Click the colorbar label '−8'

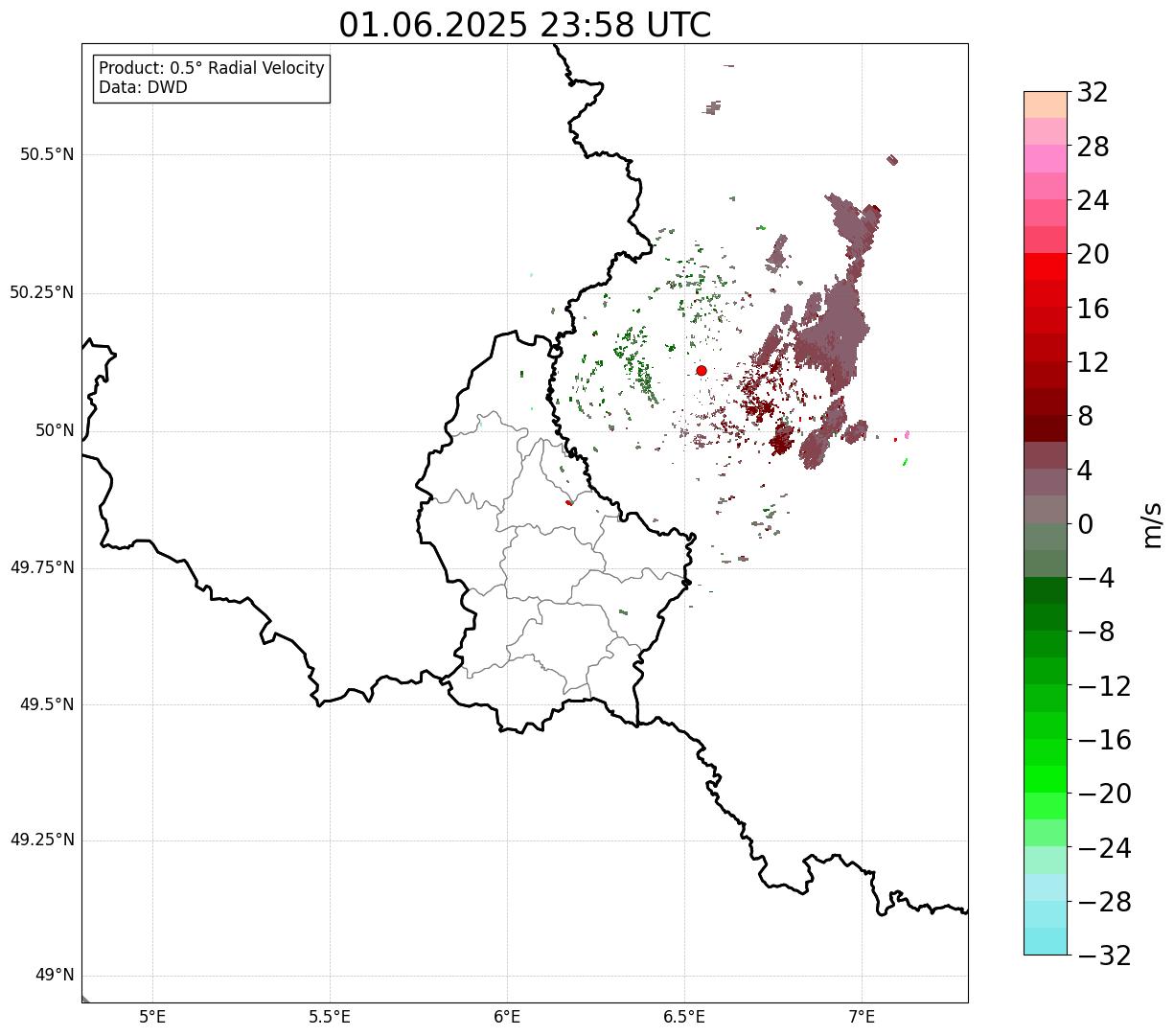[x=1094, y=633]
